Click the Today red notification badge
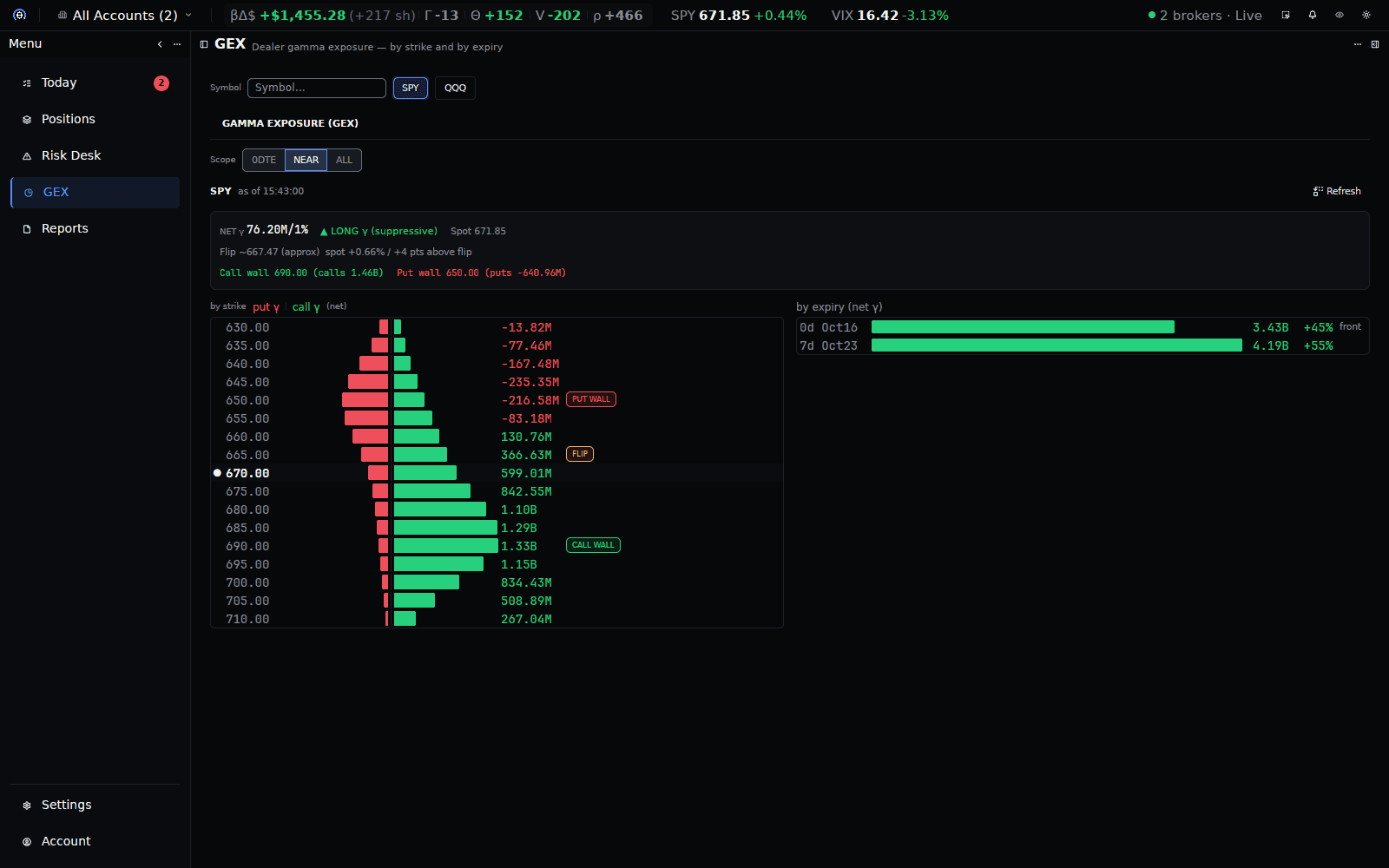The image size is (1389, 868). pos(161,82)
